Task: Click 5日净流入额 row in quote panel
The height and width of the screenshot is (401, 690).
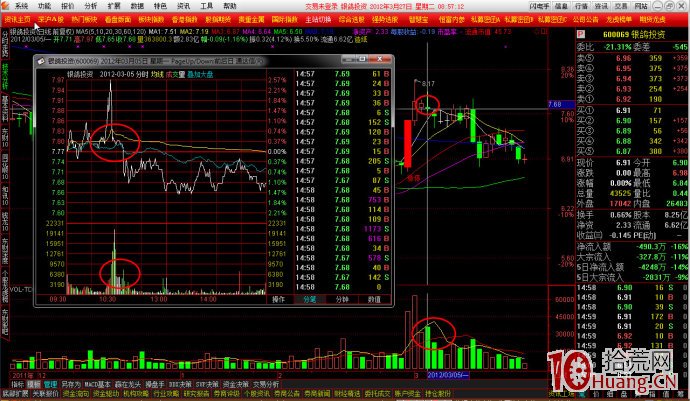Action: pyautogui.click(x=632, y=267)
